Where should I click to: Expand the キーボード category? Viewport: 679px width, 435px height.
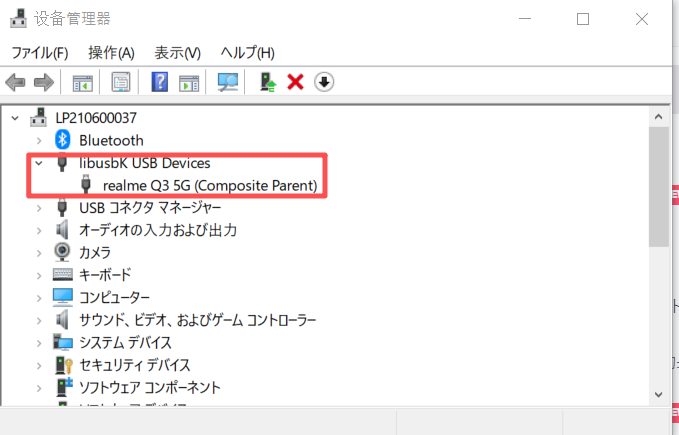39,276
